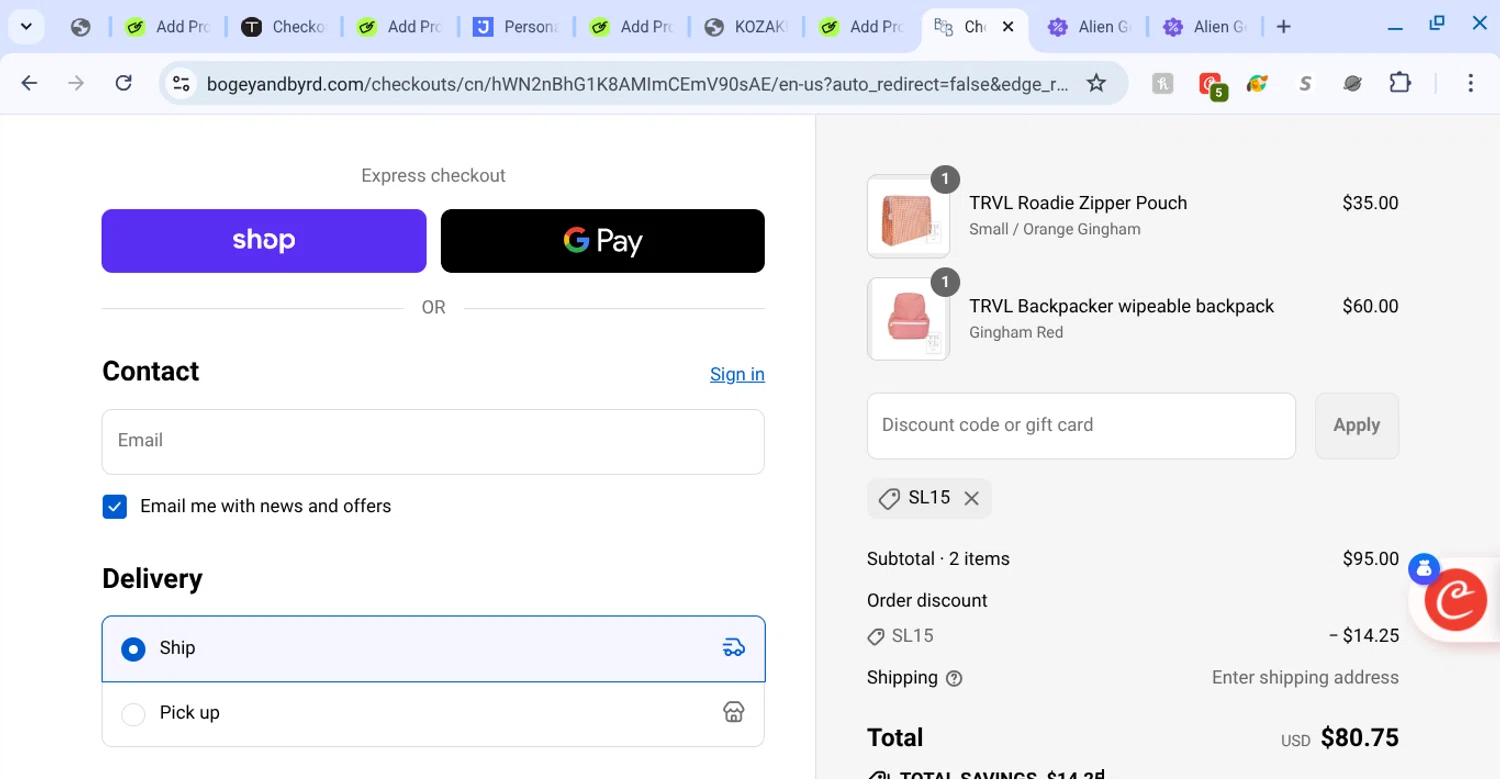
Task: Open the red extension with badge 5
Action: 1212,85
